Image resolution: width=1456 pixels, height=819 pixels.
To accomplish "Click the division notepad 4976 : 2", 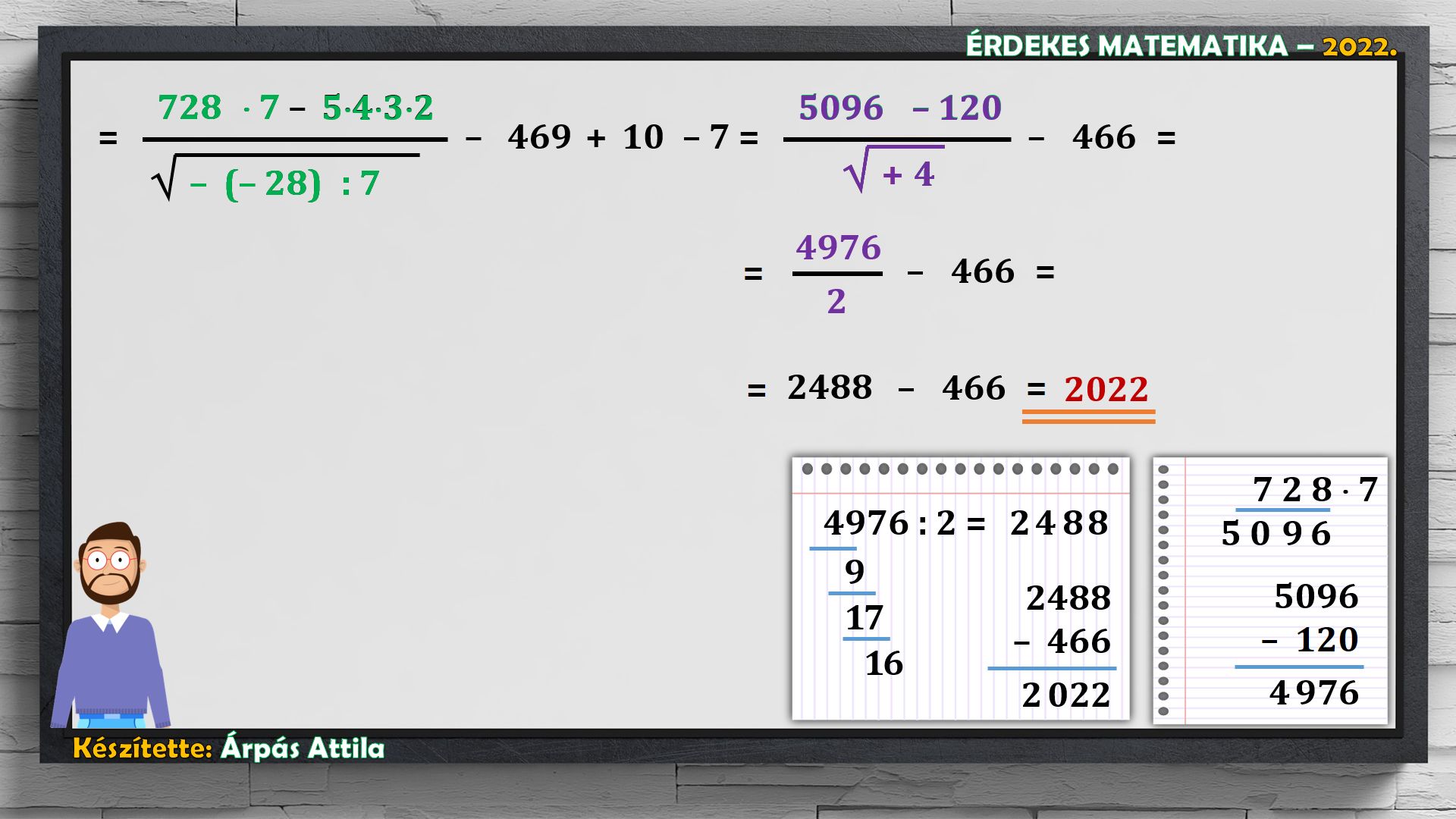I will [904, 523].
